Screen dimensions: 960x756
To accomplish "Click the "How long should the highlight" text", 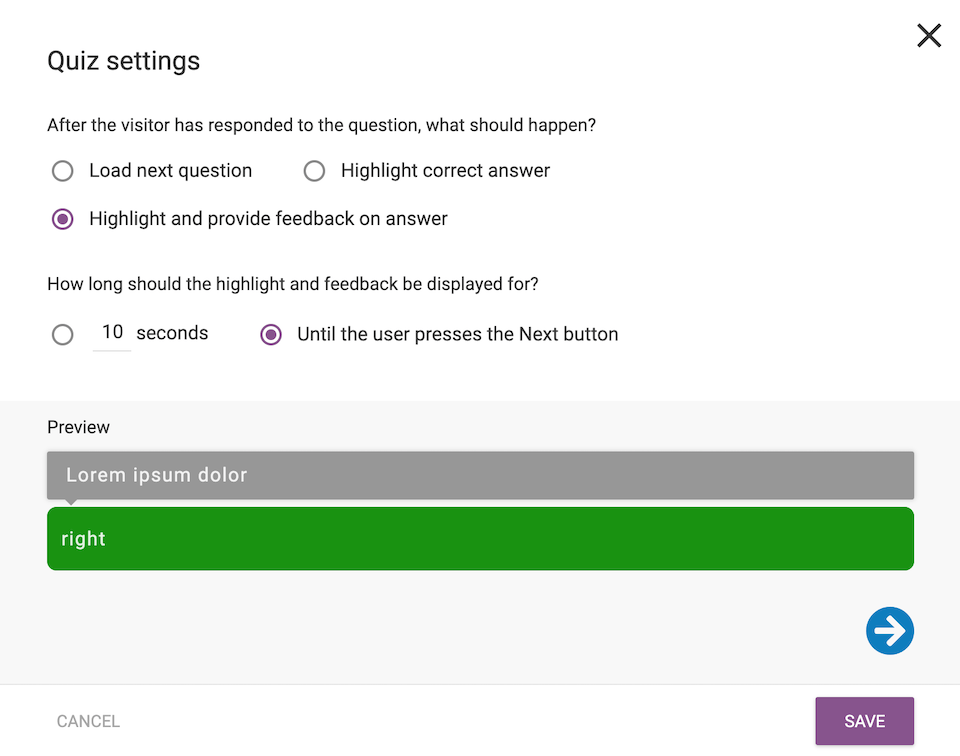I will [293, 284].
